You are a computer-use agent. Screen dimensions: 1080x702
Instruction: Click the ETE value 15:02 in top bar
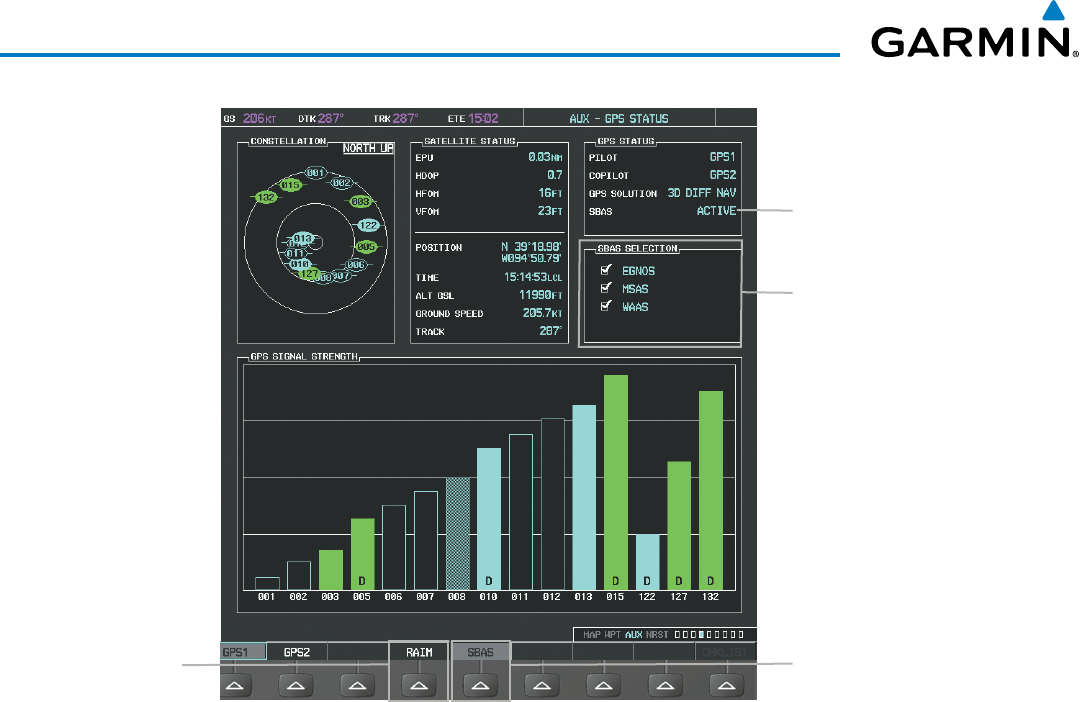[x=483, y=118]
